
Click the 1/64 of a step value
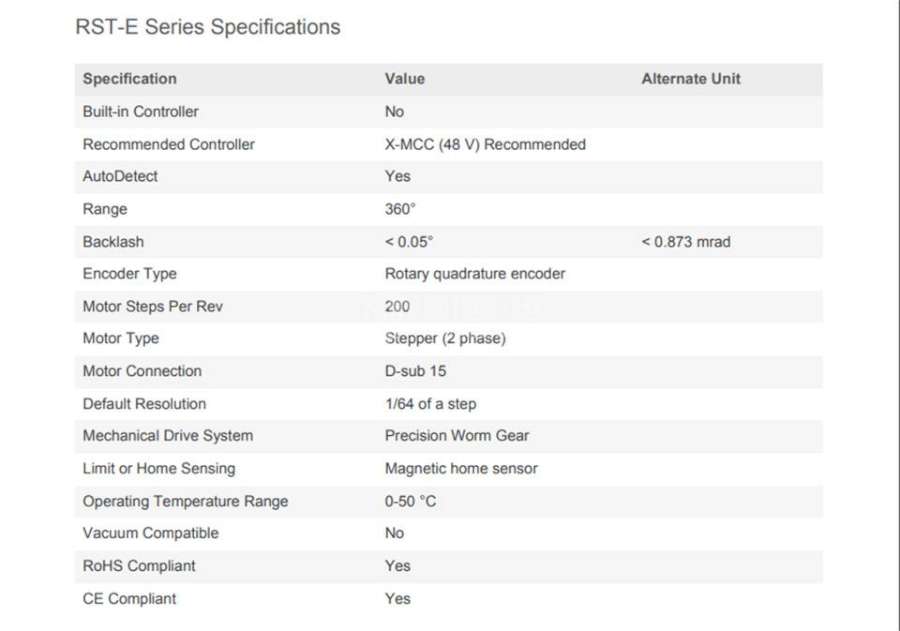[430, 404]
